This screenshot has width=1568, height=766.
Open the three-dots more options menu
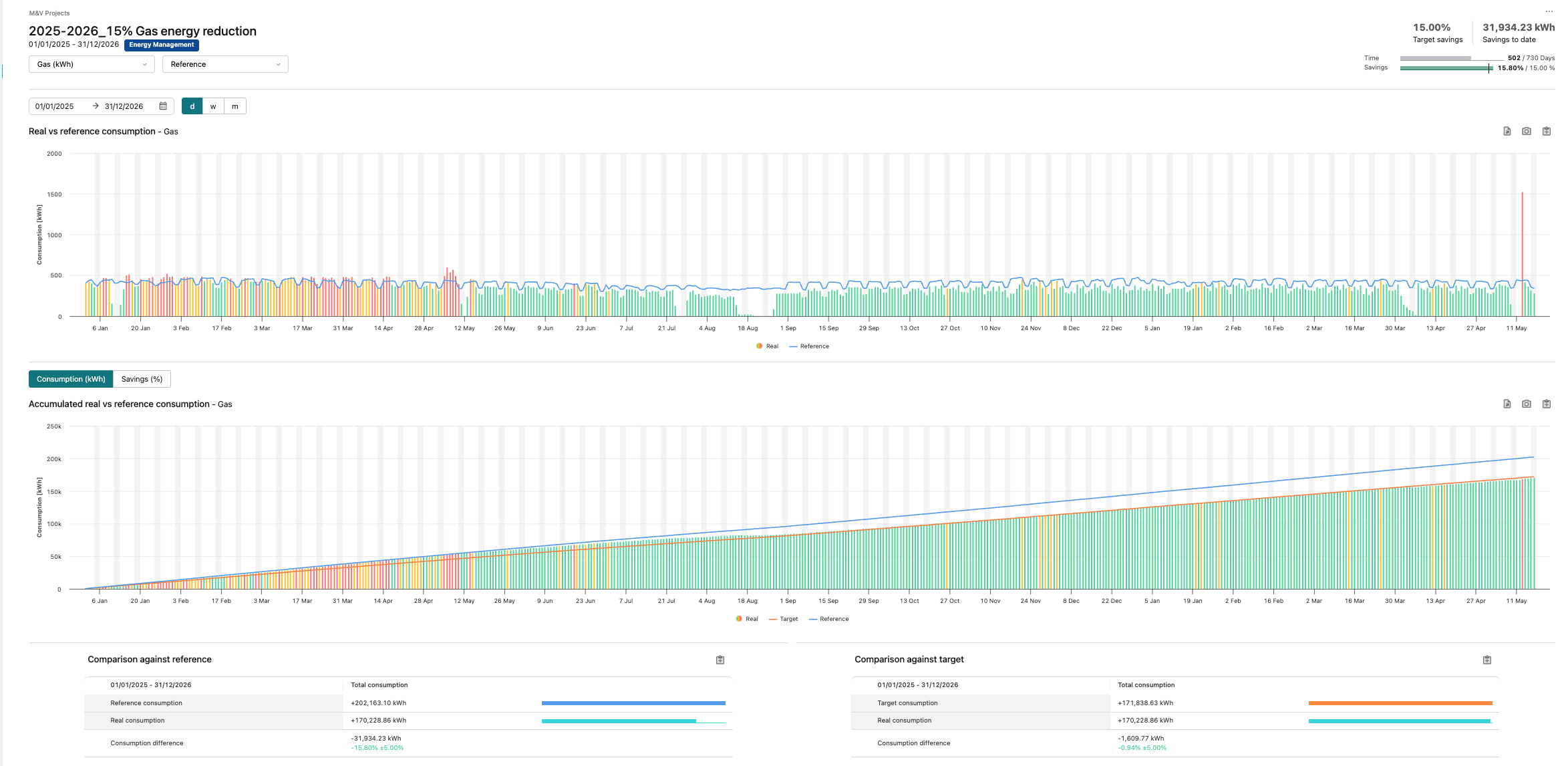point(1549,11)
